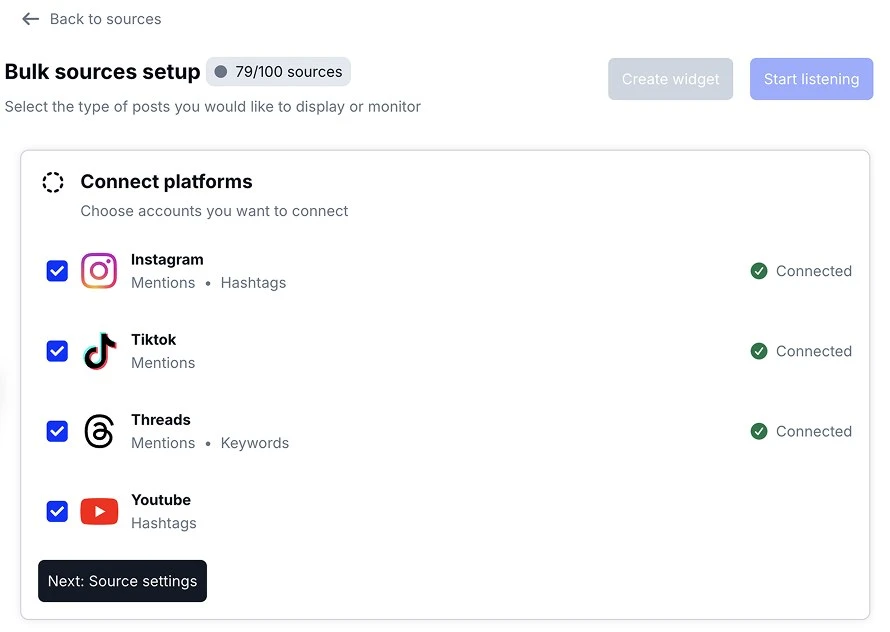Click 'Choose accounts you want to connect' text
This screenshot has height=632, width=890.
[214, 211]
